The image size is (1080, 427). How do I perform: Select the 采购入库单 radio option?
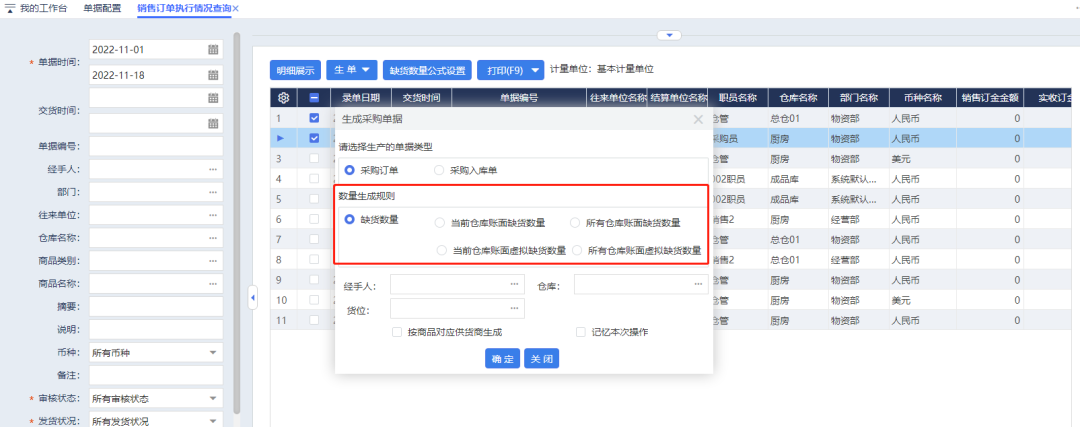pyautogui.click(x=439, y=170)
